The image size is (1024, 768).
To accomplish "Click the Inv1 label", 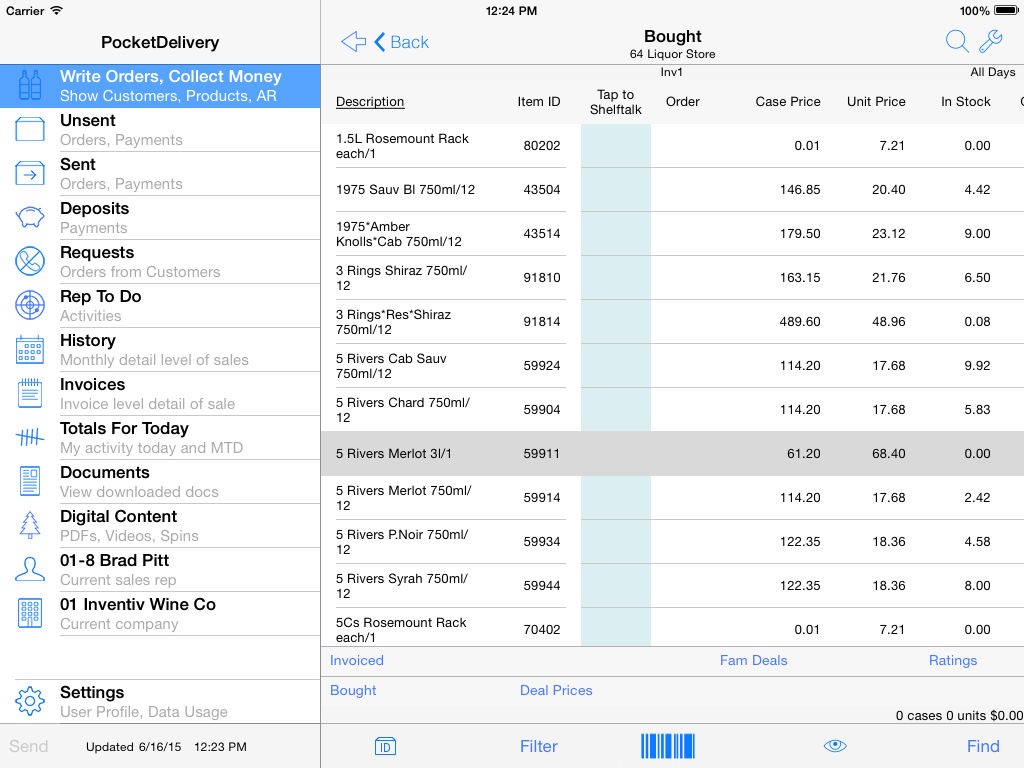I will point(671,72).
